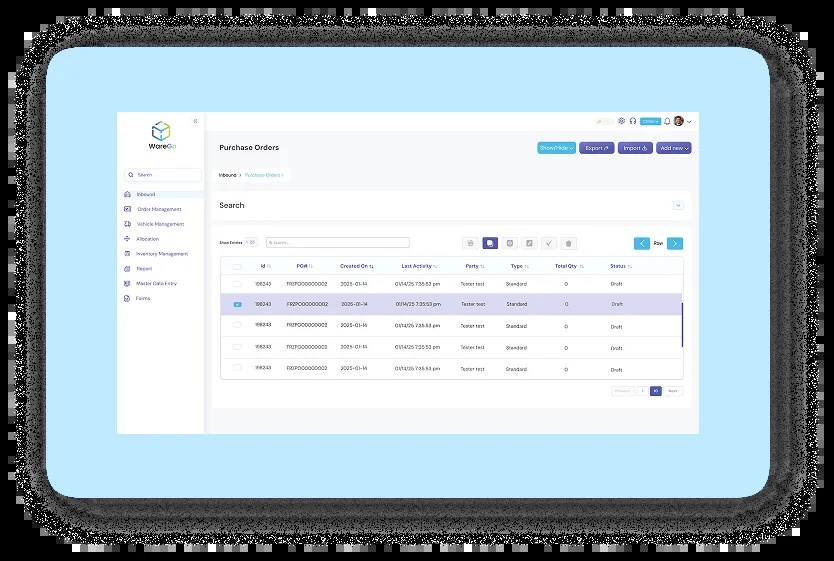This screenshot has width=834, height=561.
Task: Toggle the yellow pill switch in the top bar
Action: [x=604, y=121]
